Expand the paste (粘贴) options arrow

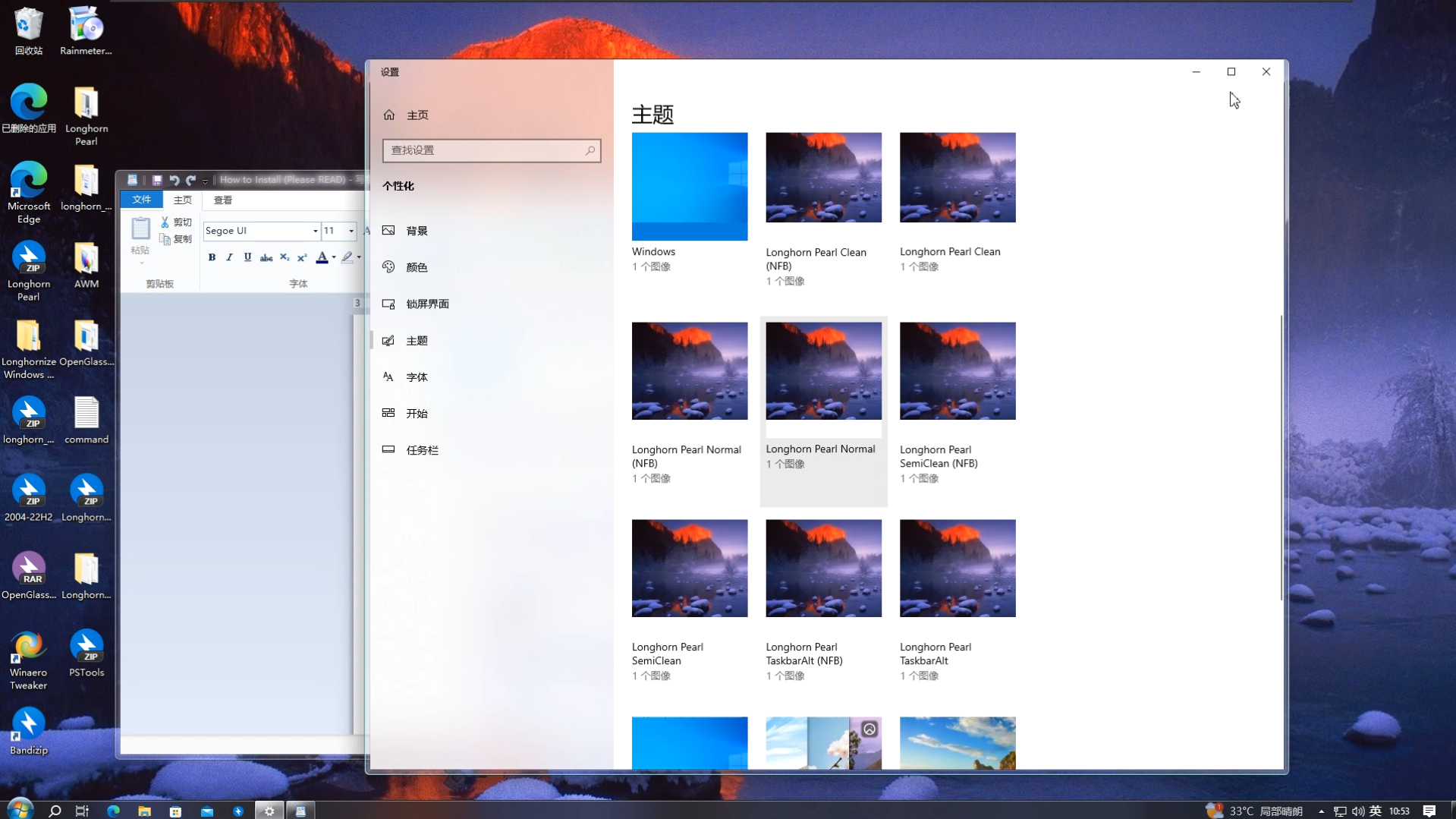[141, 263]
